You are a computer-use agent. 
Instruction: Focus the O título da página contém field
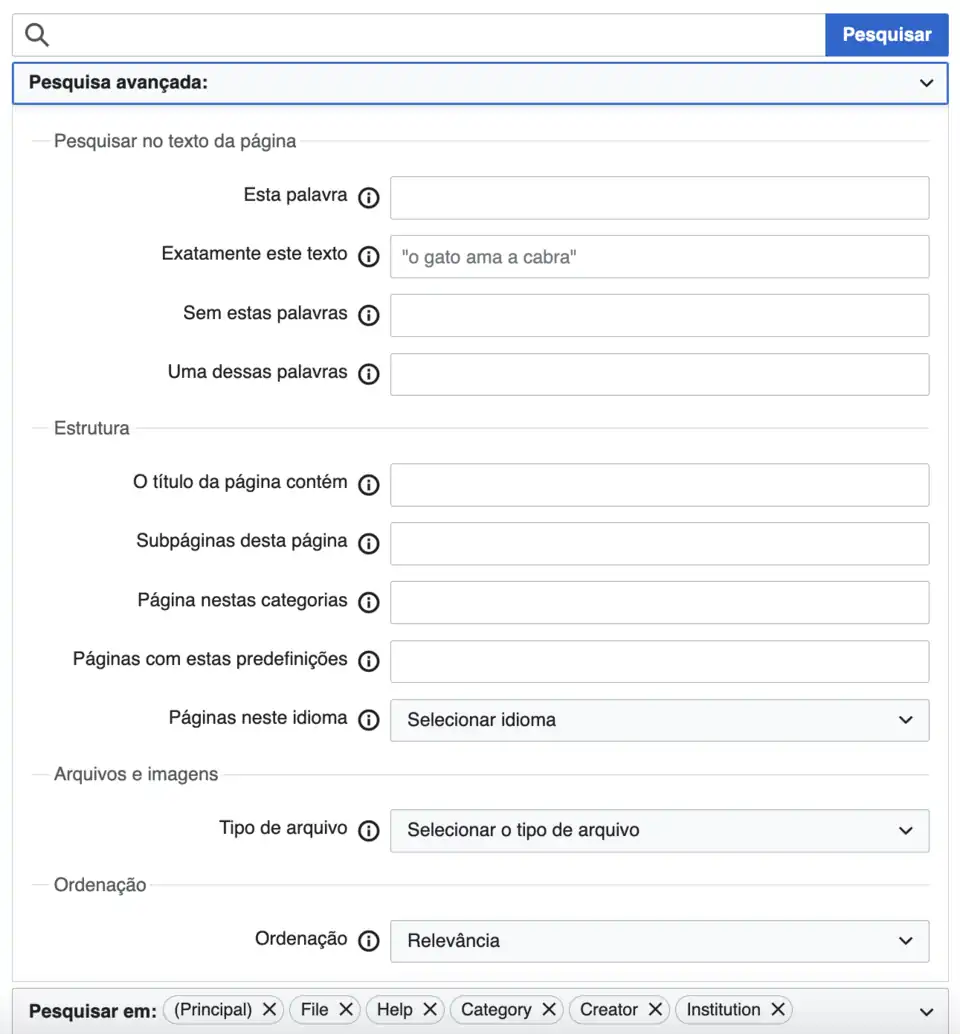(659, 485)
